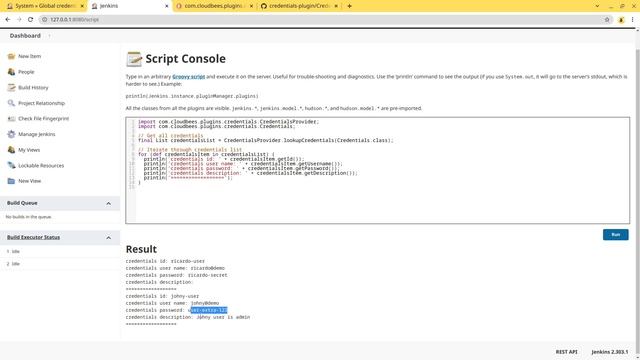This screenshot has width=640, height=360.
Task: Click the Manage Jenkins gear icon
Action: 11,134
